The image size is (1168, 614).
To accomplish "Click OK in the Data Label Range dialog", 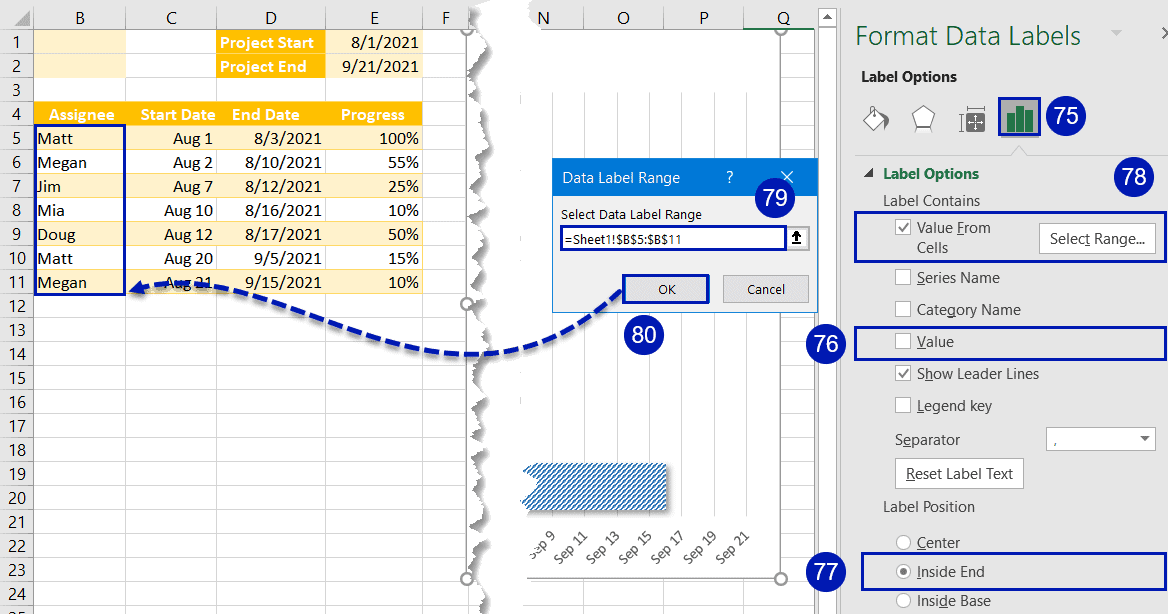I will click(x=665, y=289).
